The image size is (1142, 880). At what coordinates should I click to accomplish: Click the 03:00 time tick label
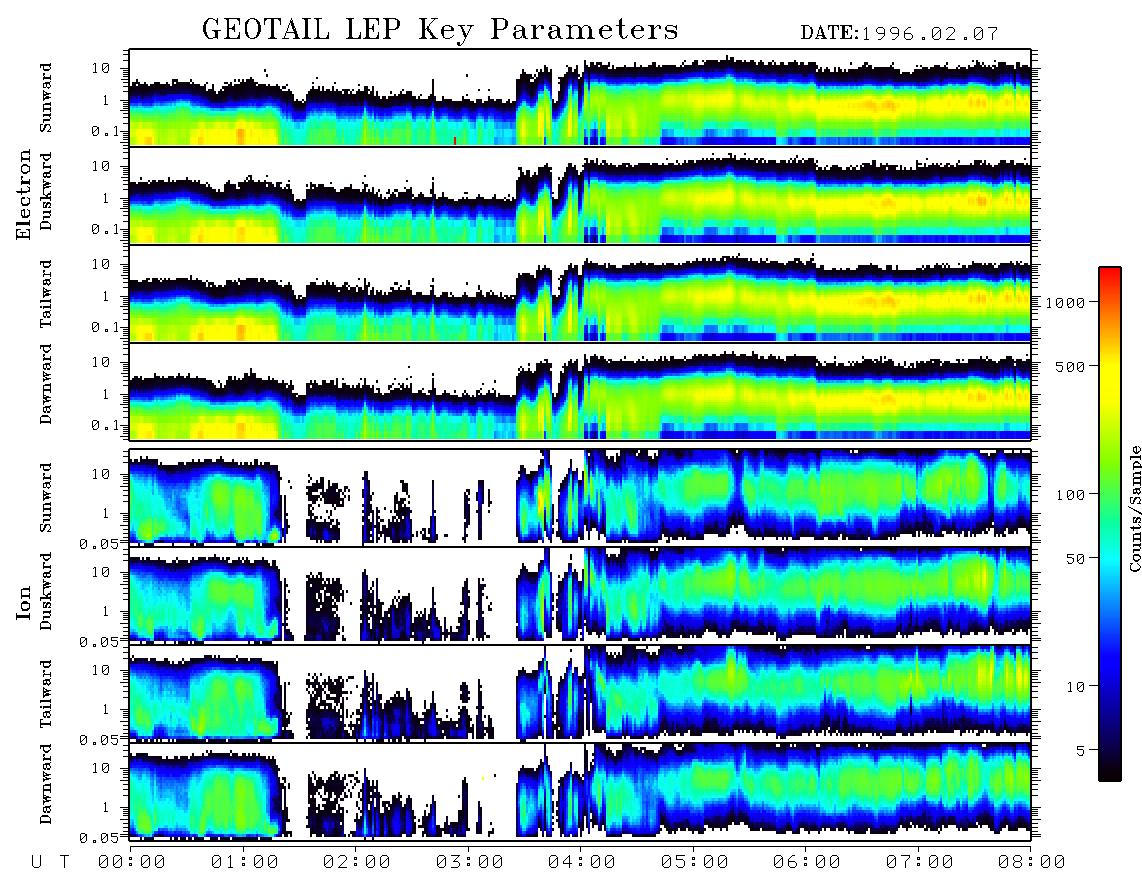(470, 862)
